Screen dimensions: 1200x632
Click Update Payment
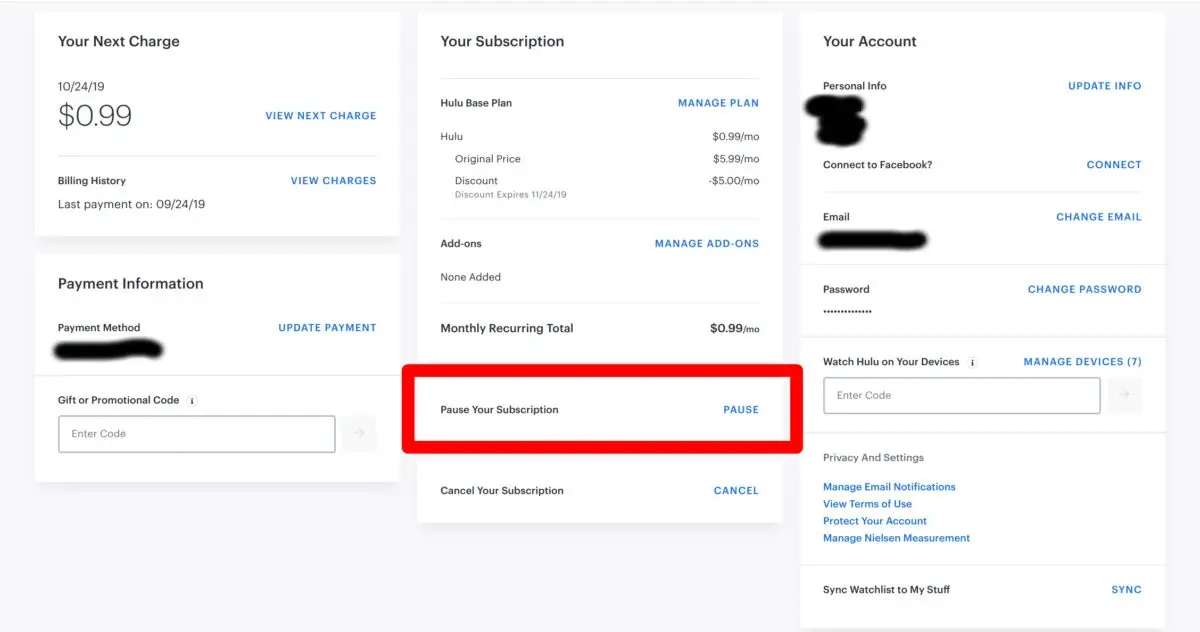point(327,328)
